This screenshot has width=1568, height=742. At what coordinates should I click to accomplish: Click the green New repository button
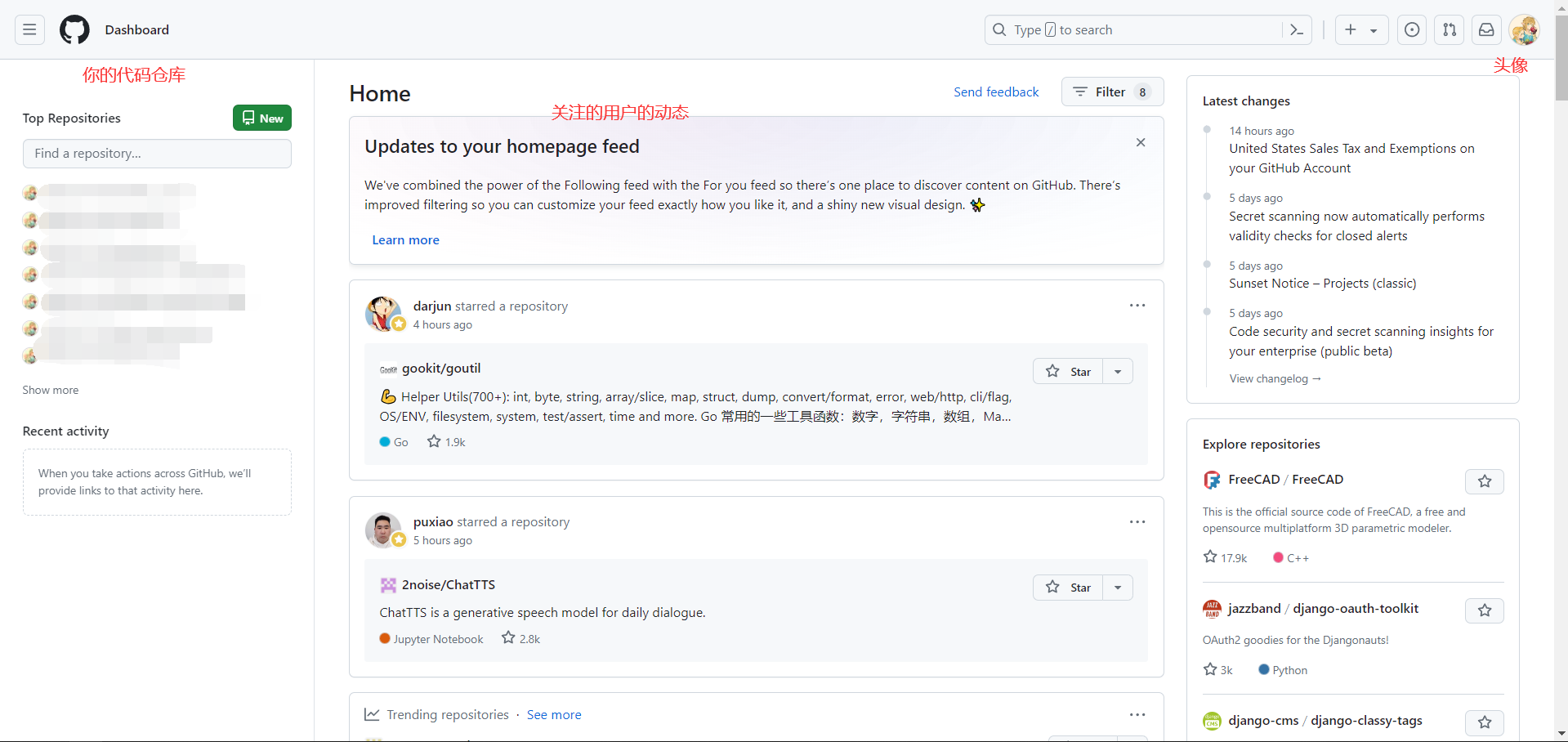pyautogui.click(x=262, y=118)
